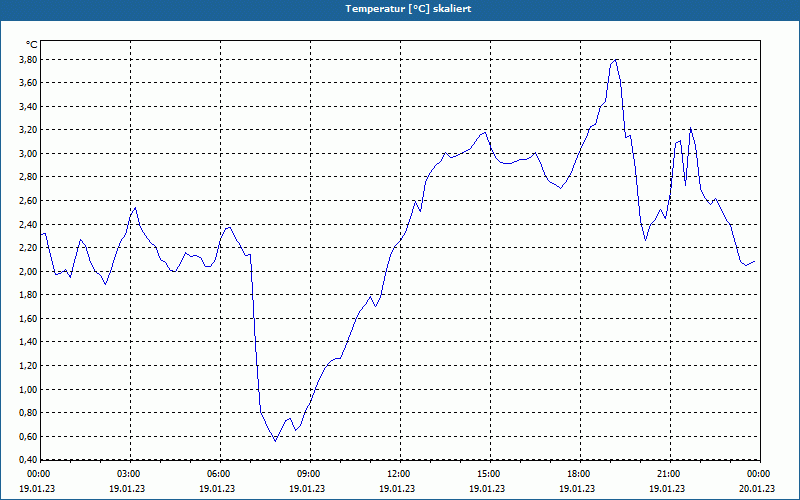Select the 0,80 y-axis label
Screen dimensions: 800x500
28,413
